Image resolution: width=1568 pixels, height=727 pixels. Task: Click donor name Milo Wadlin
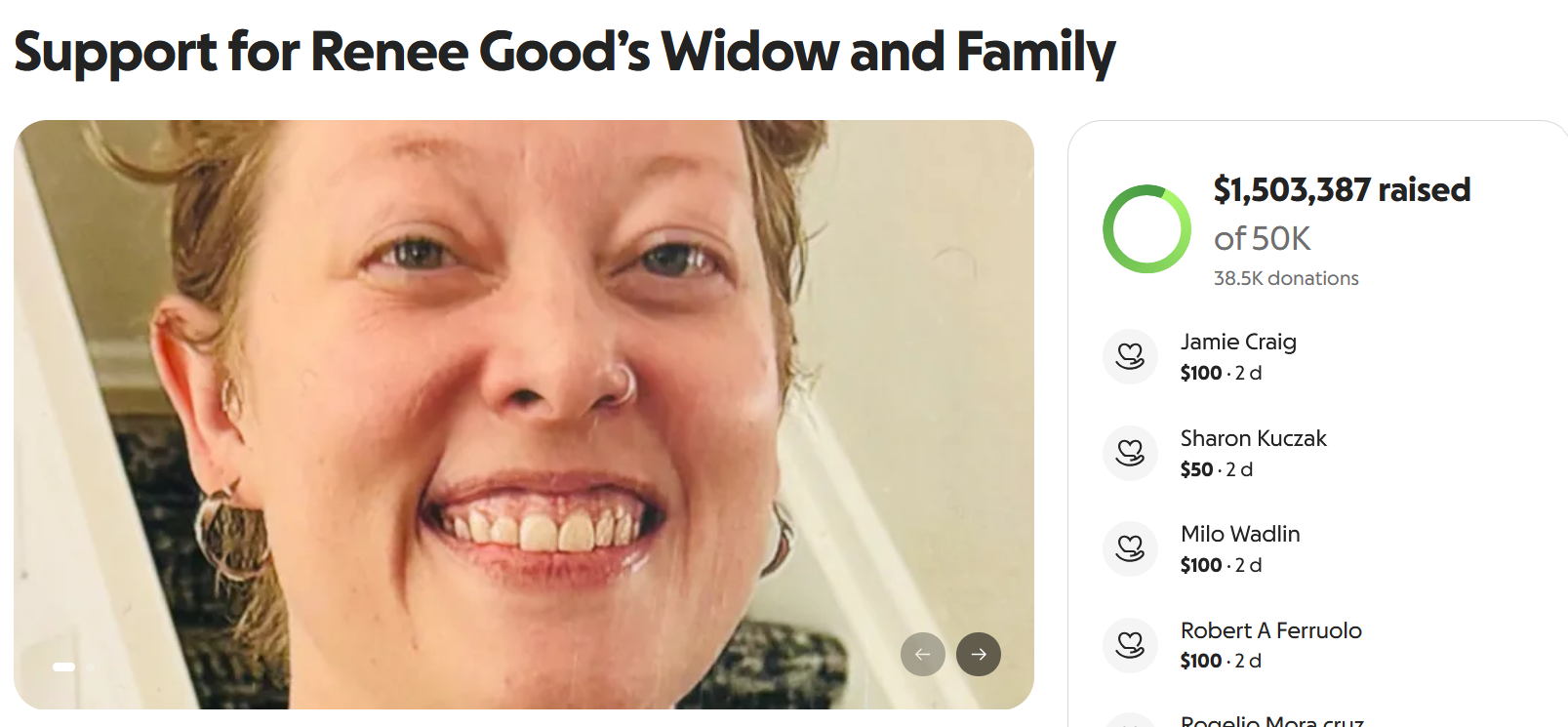[1240, 534]
